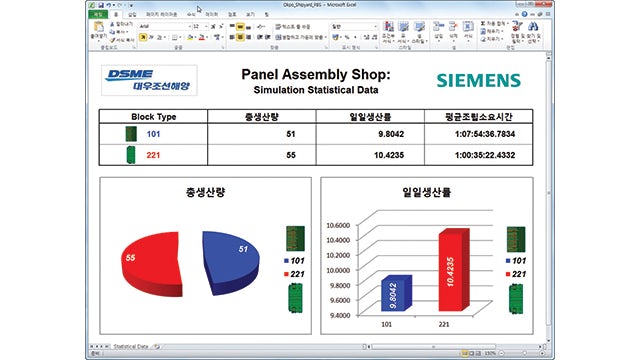The height and width of the screenshot is (360, 640).
Task: Toggle Top Align button
Action: [x=232, y=27]
